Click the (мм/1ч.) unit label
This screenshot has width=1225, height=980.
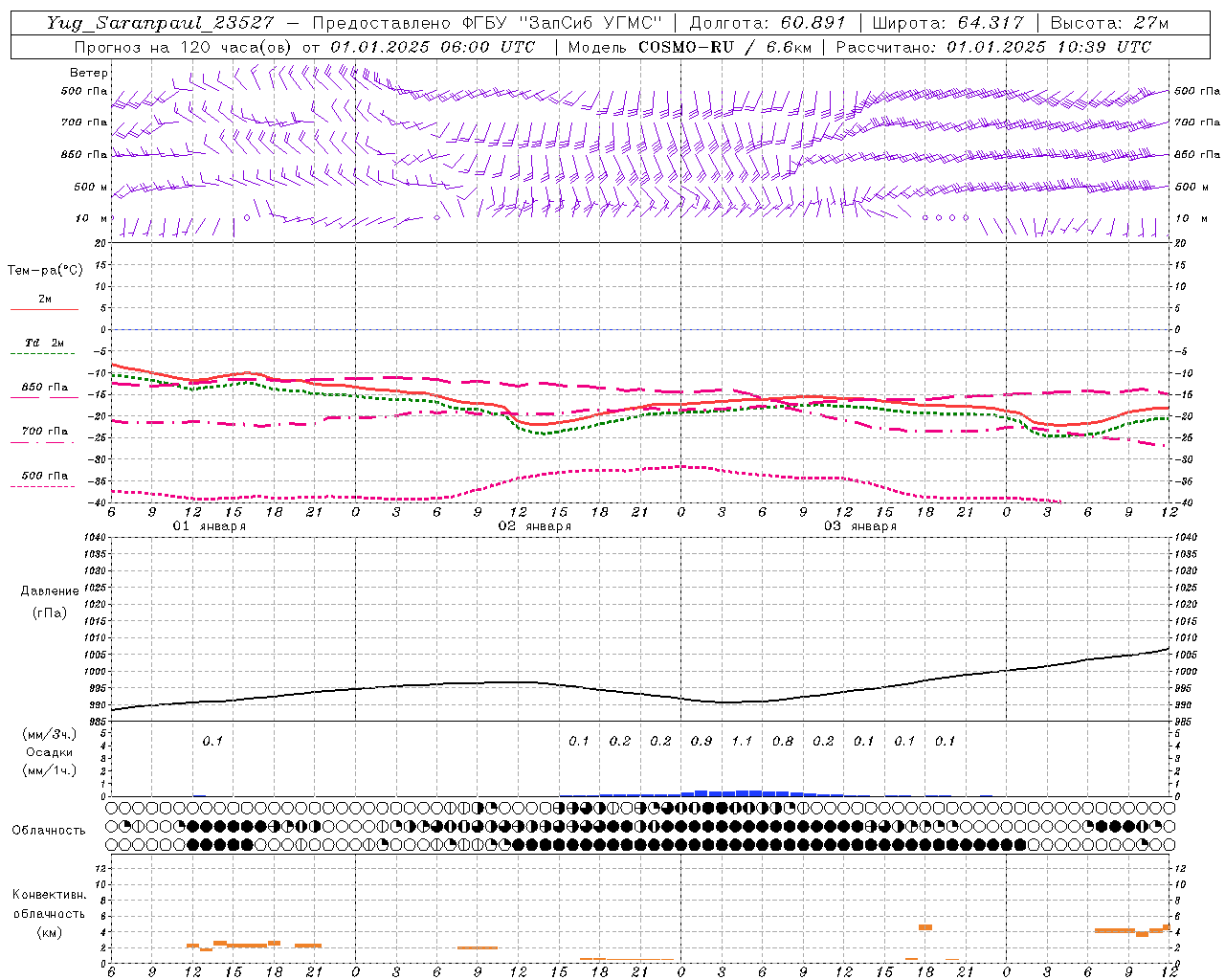point(50,770)
